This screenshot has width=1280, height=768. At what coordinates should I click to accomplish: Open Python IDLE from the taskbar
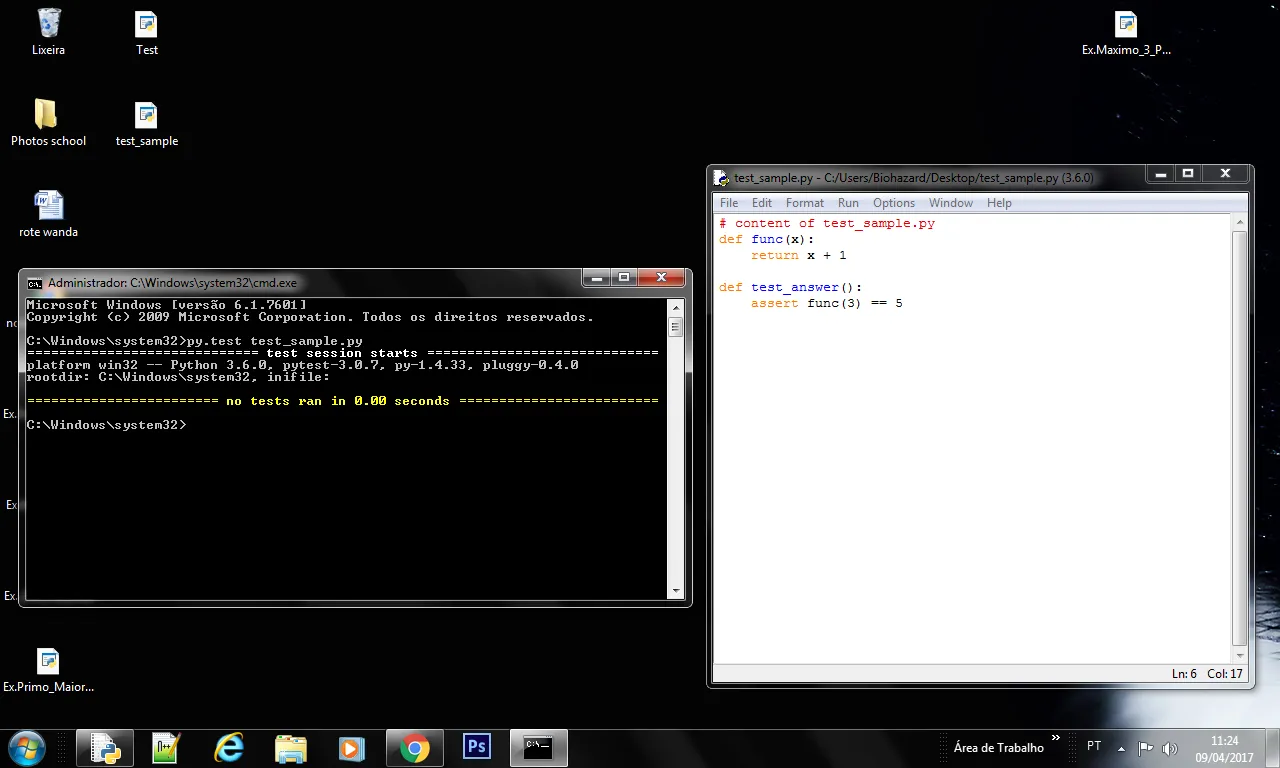pos(105,747)
